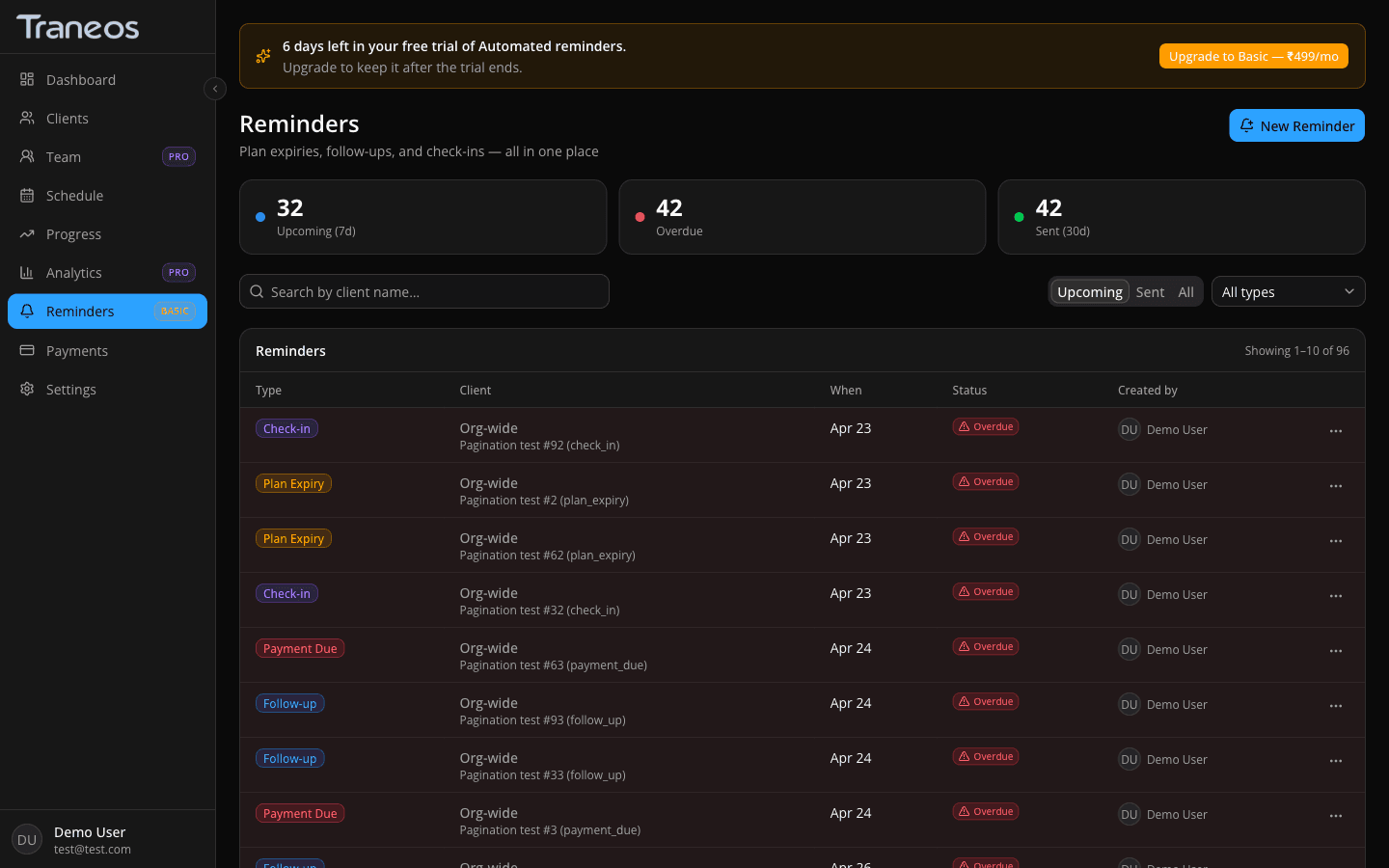Click DU avatar in test #62 row

point(1130,539)
